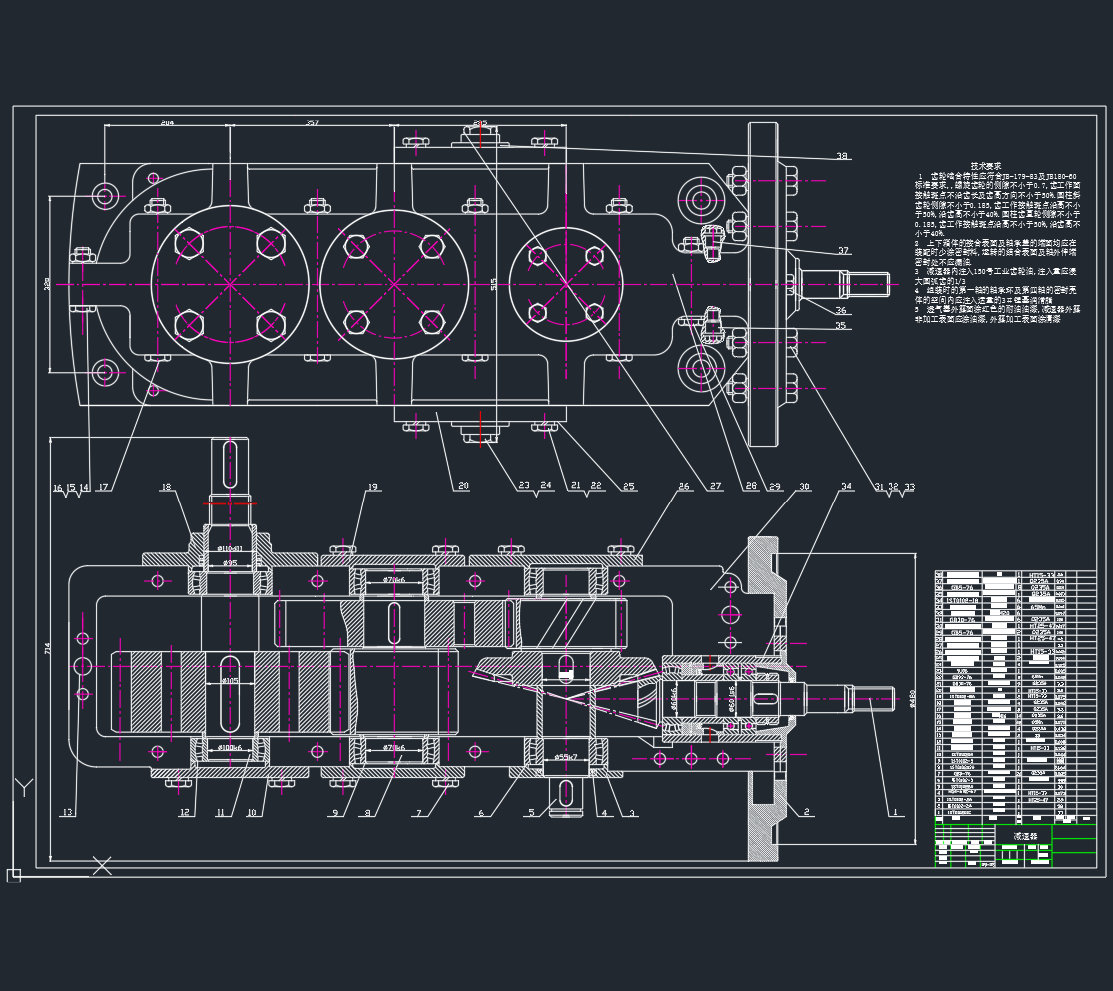This screenshot has width=1113, height=991.
Task: Click callout number 24
Action: 546,486
